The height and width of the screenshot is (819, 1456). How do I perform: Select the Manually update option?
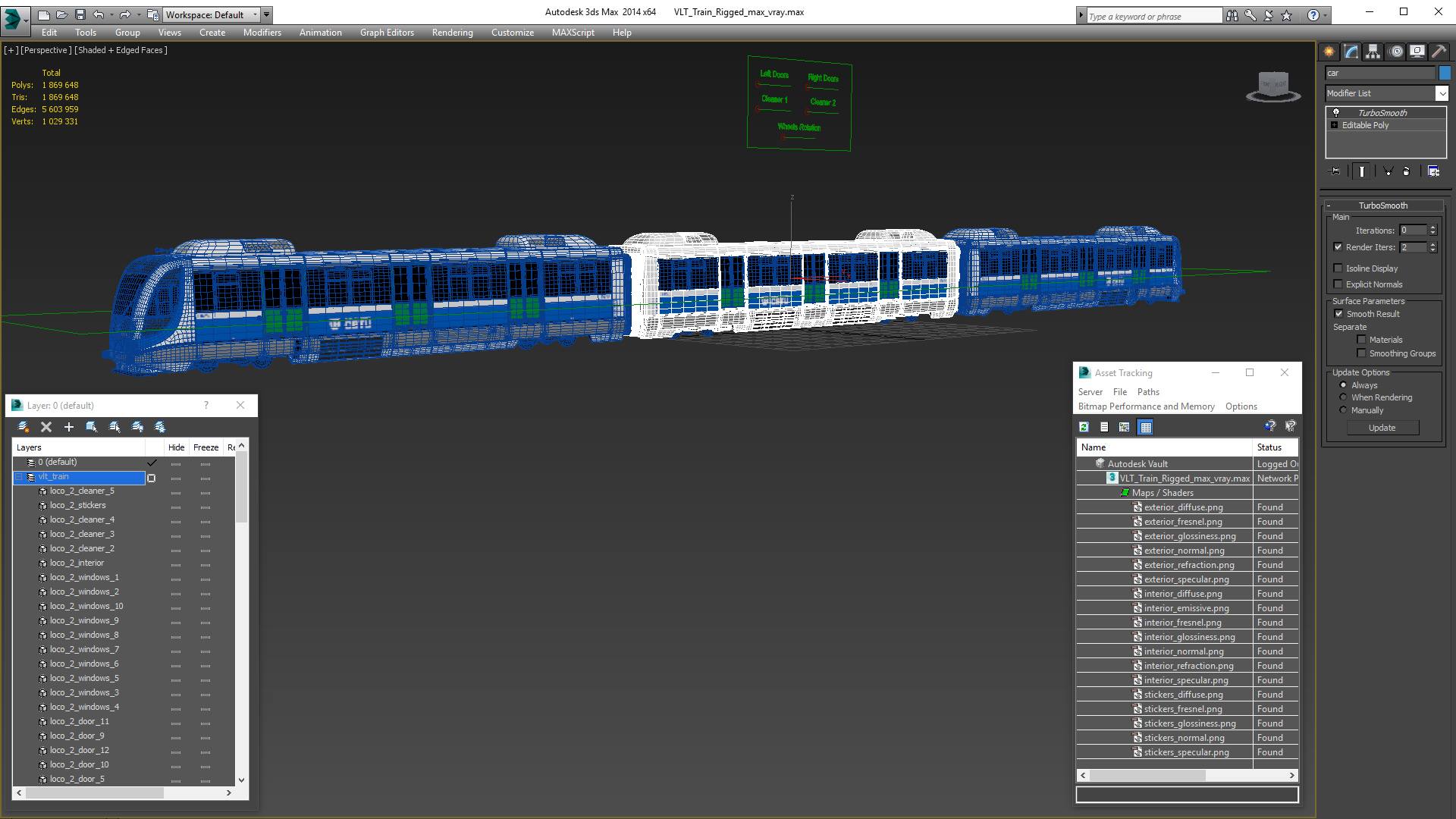point(1343,410)
